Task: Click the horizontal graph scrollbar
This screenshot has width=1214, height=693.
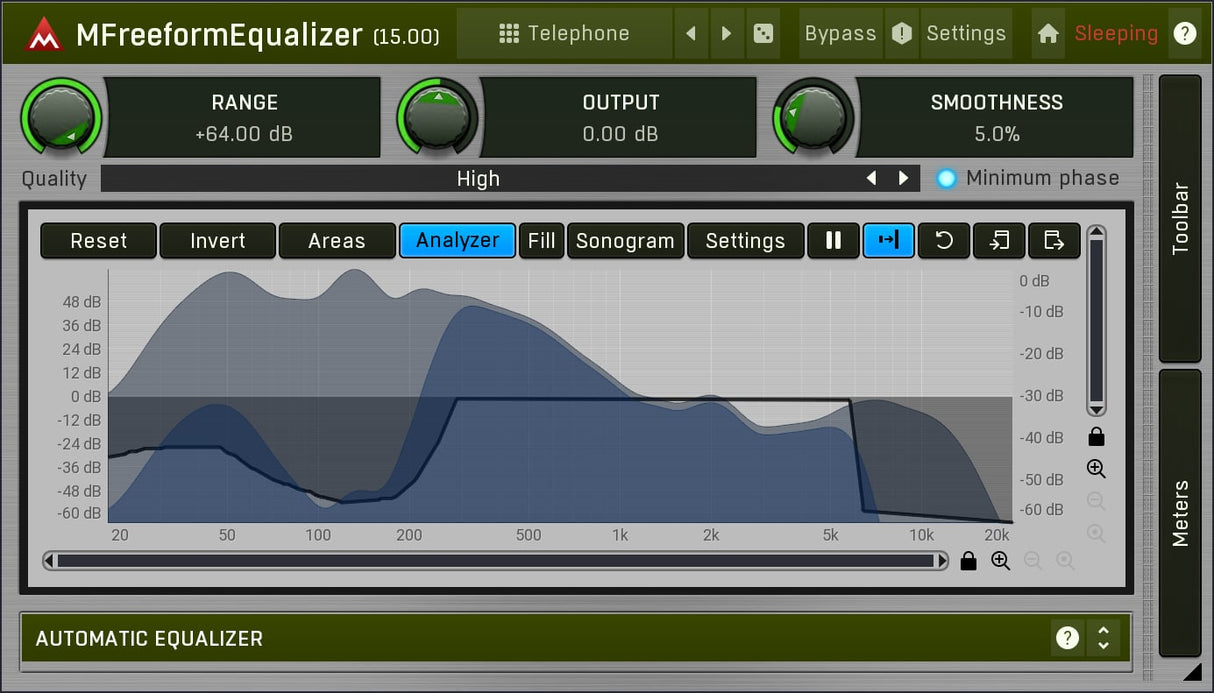Action: [495, 561]
